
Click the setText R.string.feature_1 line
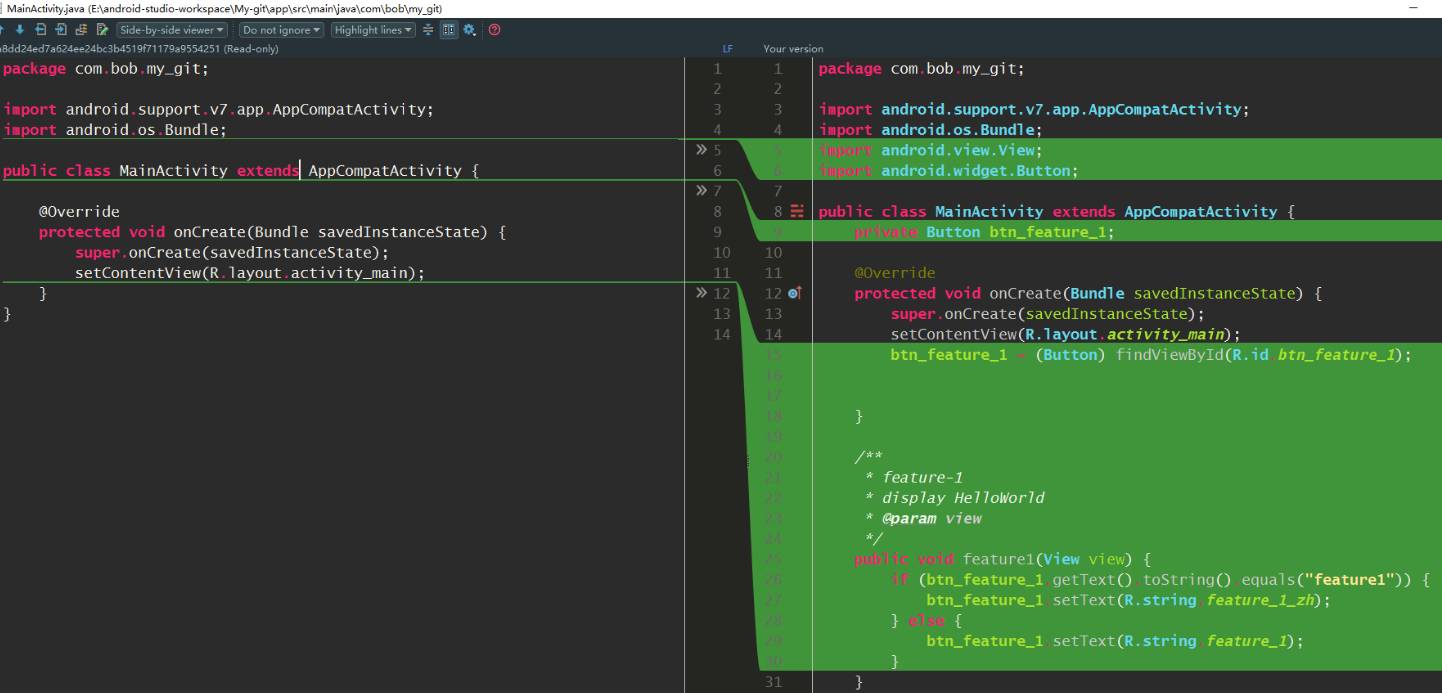(1115, 641)
